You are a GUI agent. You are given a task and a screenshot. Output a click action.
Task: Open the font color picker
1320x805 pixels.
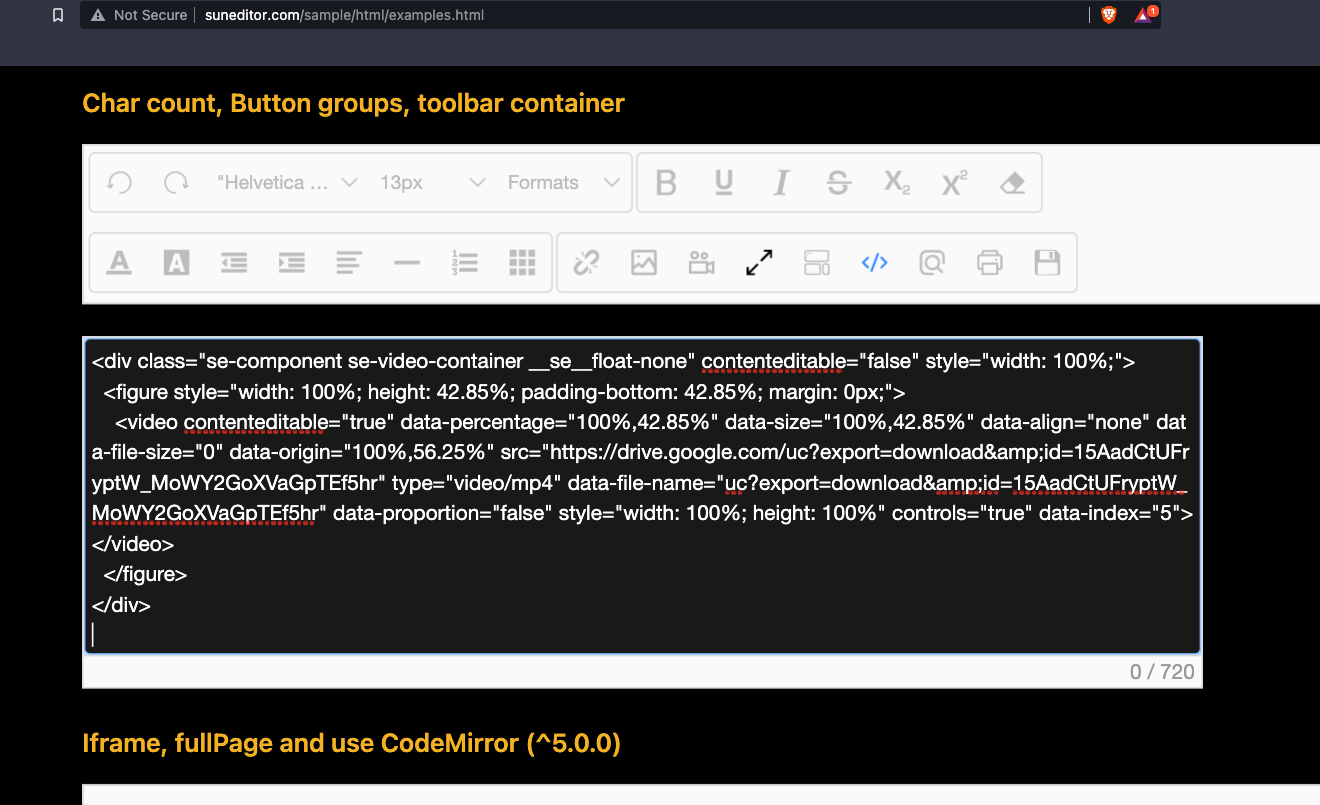[119, 262]
